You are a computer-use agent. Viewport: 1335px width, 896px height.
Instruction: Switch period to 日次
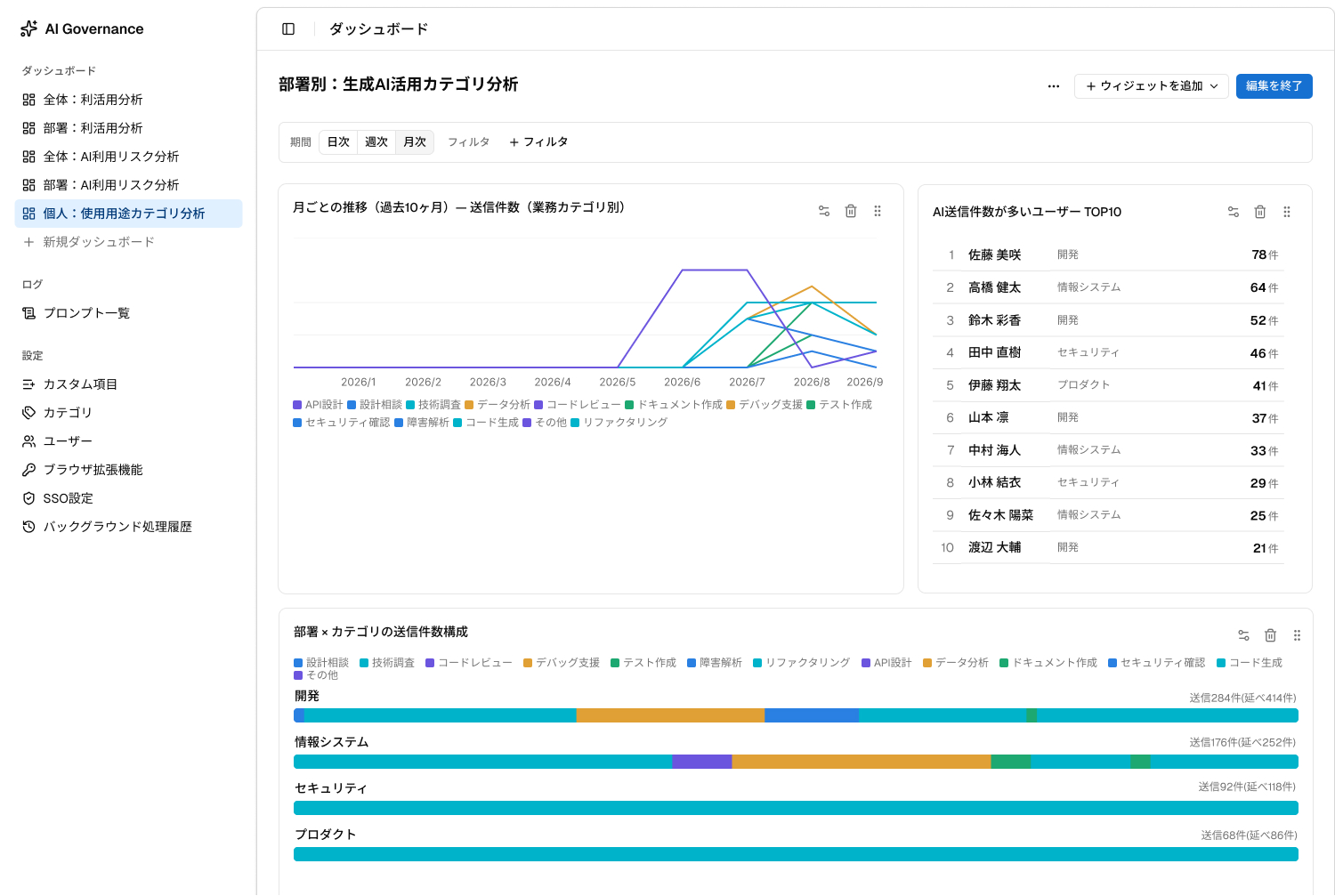(x=338, y=142)
